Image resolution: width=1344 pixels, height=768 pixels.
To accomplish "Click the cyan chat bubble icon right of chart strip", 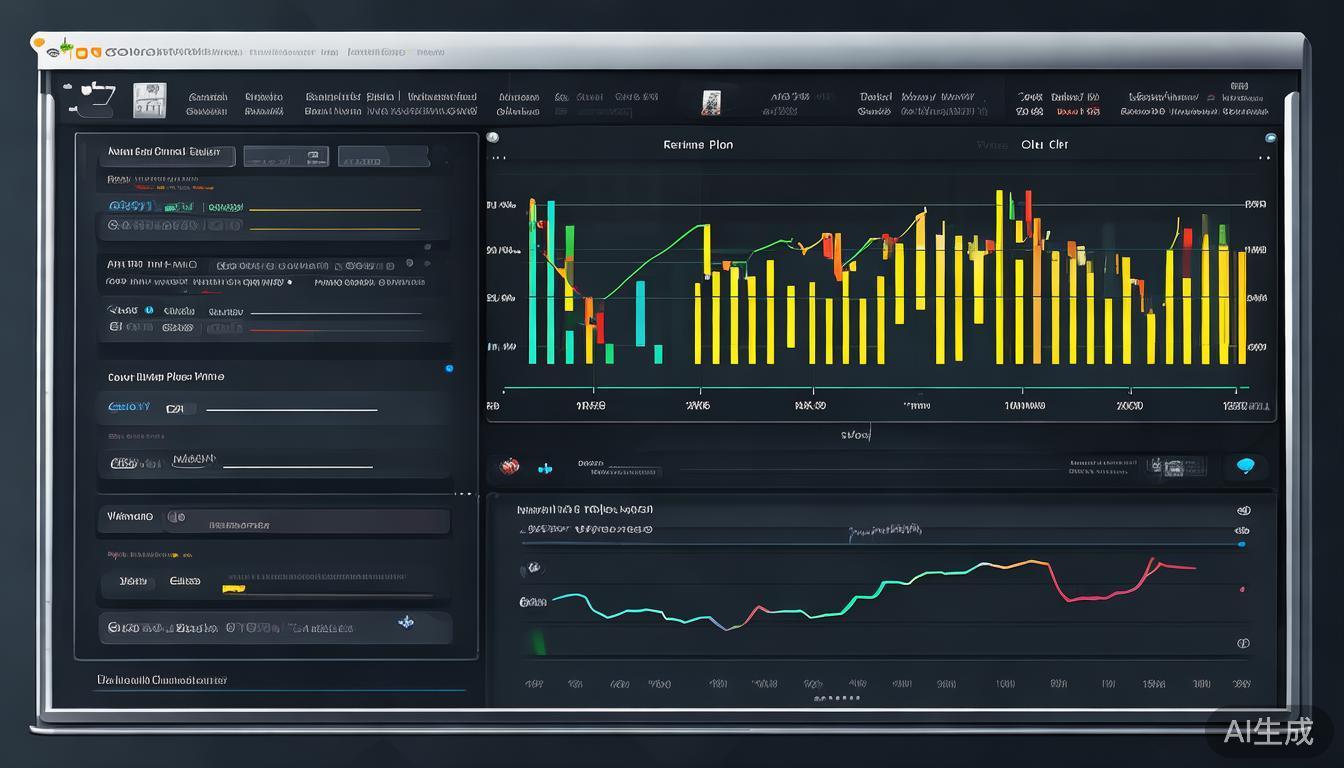I will click(1245, 466).
